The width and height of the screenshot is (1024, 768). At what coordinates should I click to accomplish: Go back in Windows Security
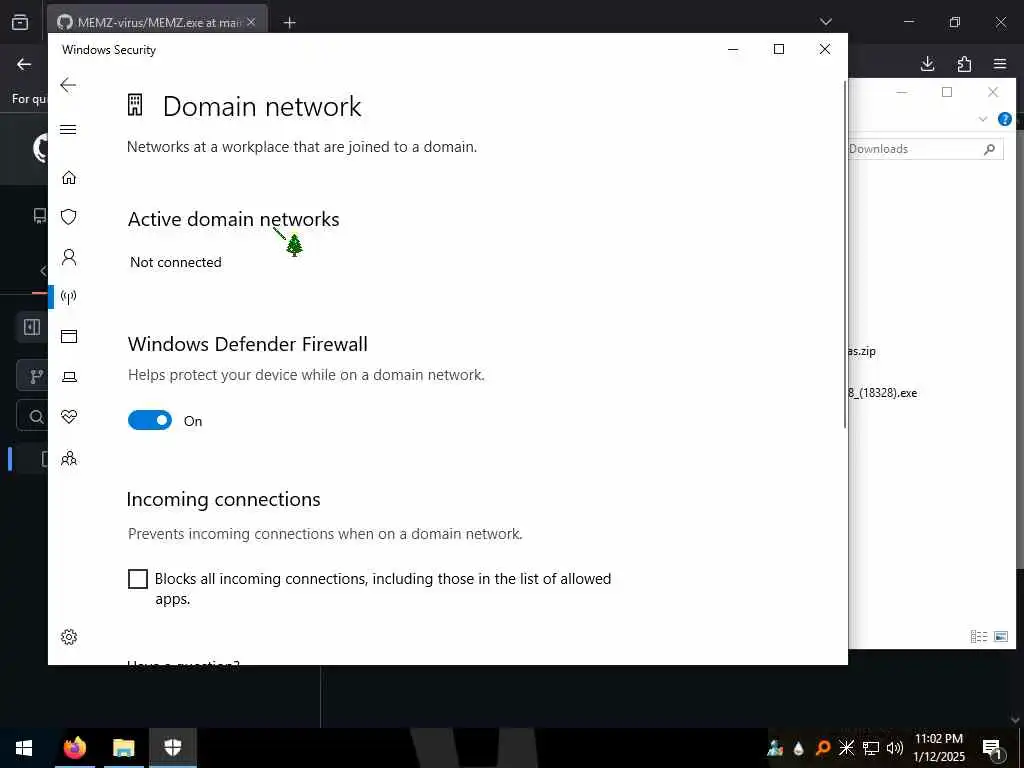coord(68,85)
